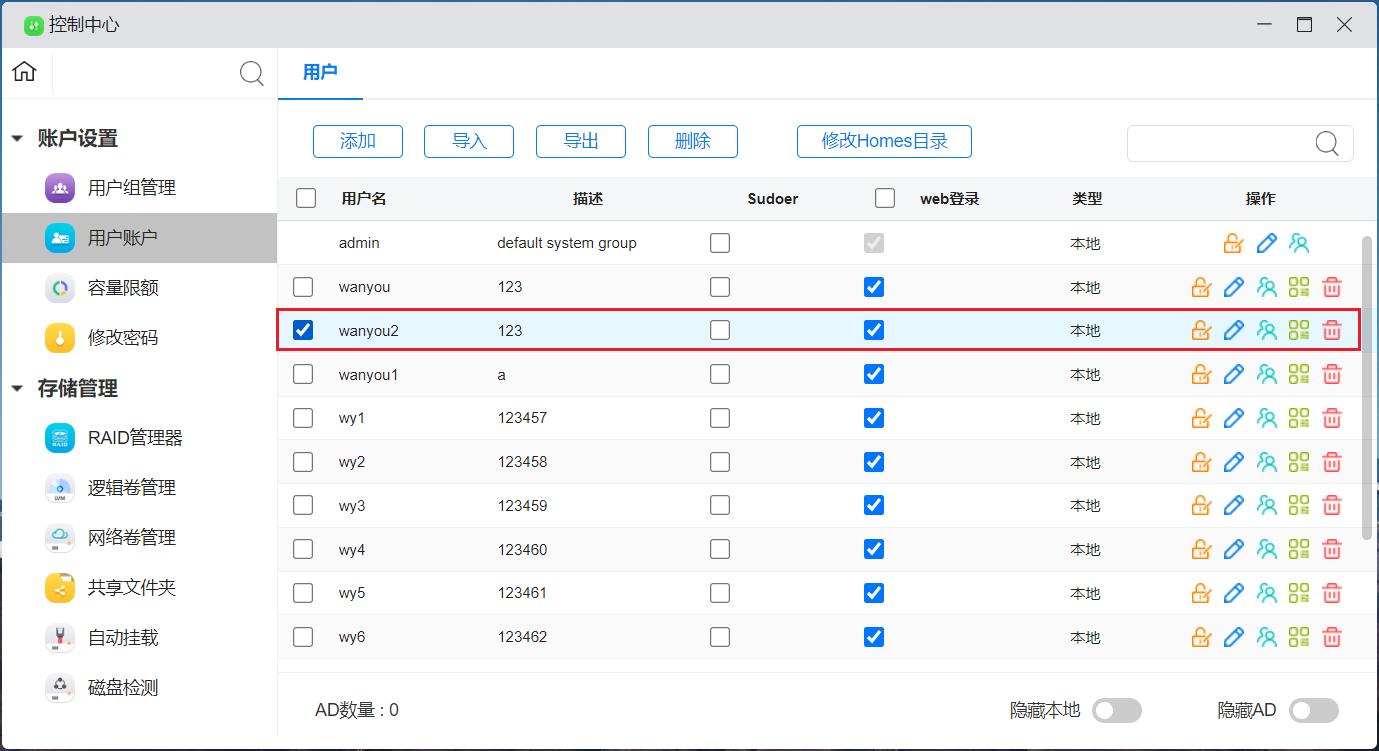Click user group icon for admin row

(1299, 243)
